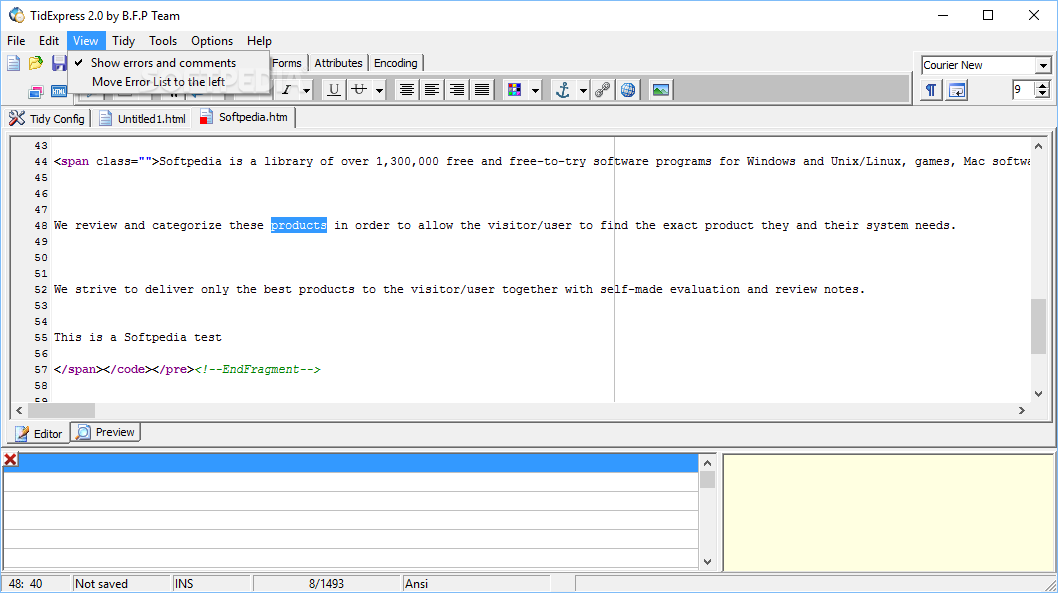The image size is (1058, 593).
Task: Open the File menu
Action: click(x=16, y=41)
